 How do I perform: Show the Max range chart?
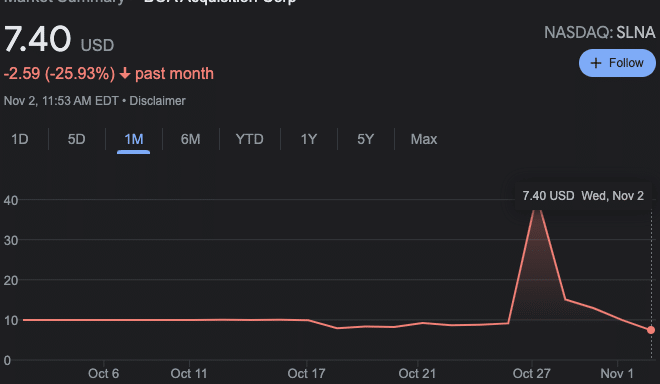(424, 139)
